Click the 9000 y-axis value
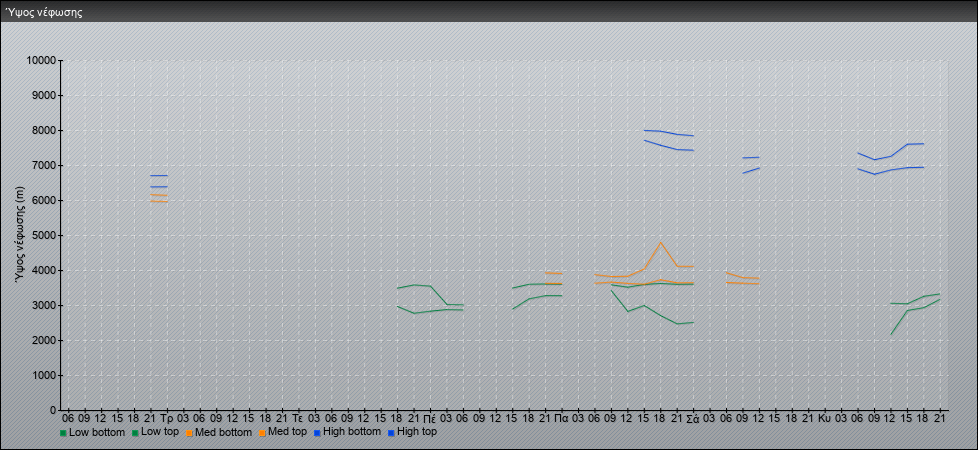 coord(44,95)
